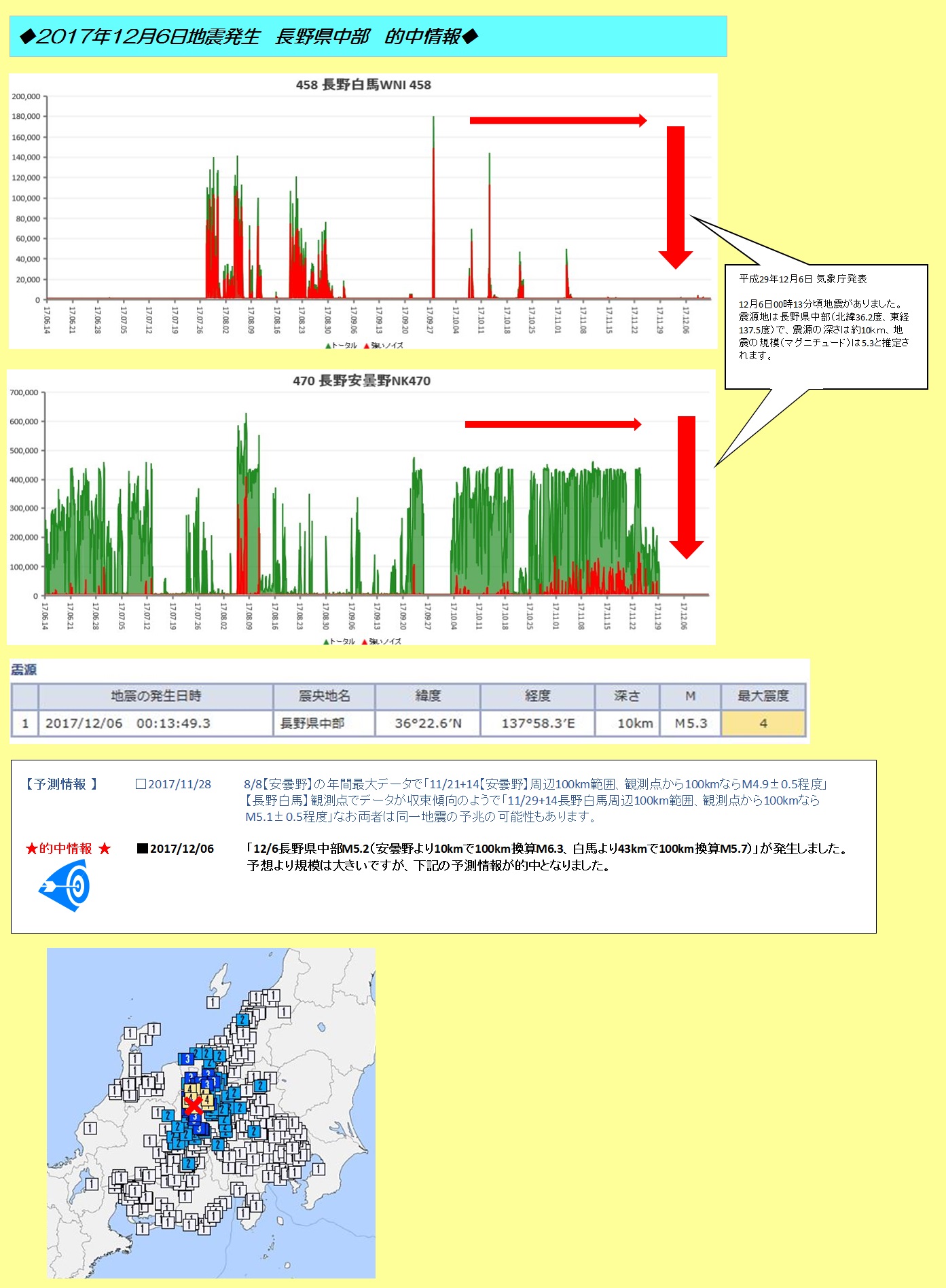Image resolution: width=946 pixels, height=1288 pixels.
Task: Open the seismic intensity map of central Japan
Action: point(211,1113)
